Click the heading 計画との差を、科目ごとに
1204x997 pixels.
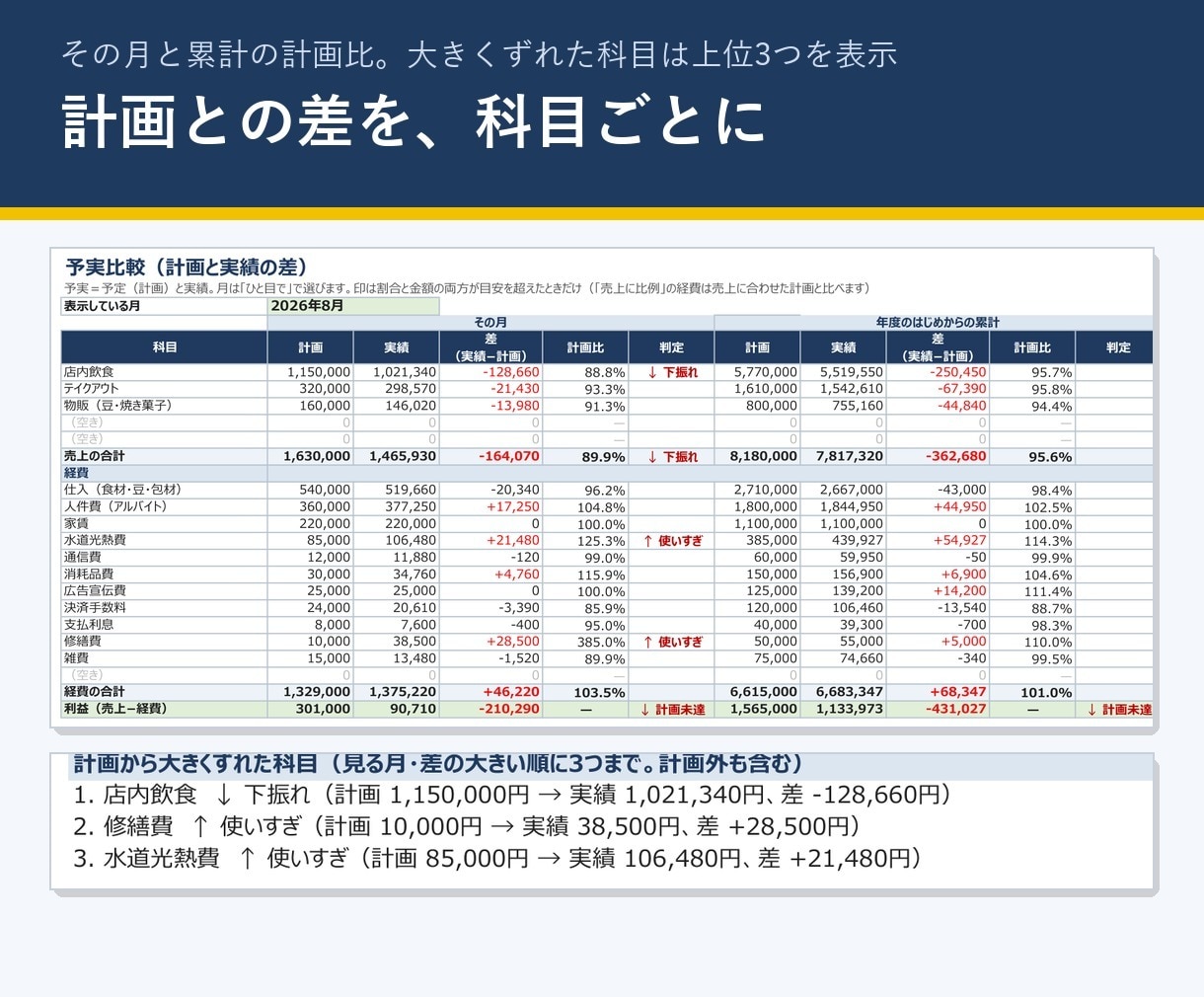coord(414,121)
